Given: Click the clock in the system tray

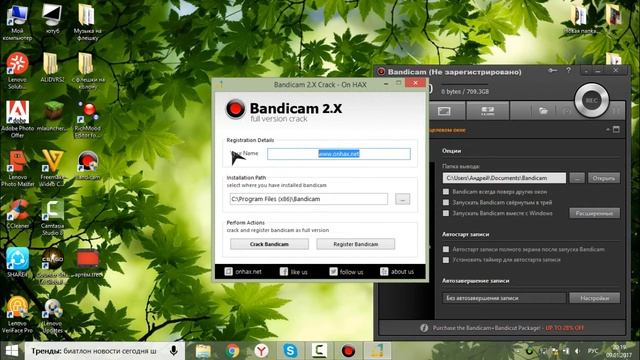Looking at the screenshot, I should (619, 351).
